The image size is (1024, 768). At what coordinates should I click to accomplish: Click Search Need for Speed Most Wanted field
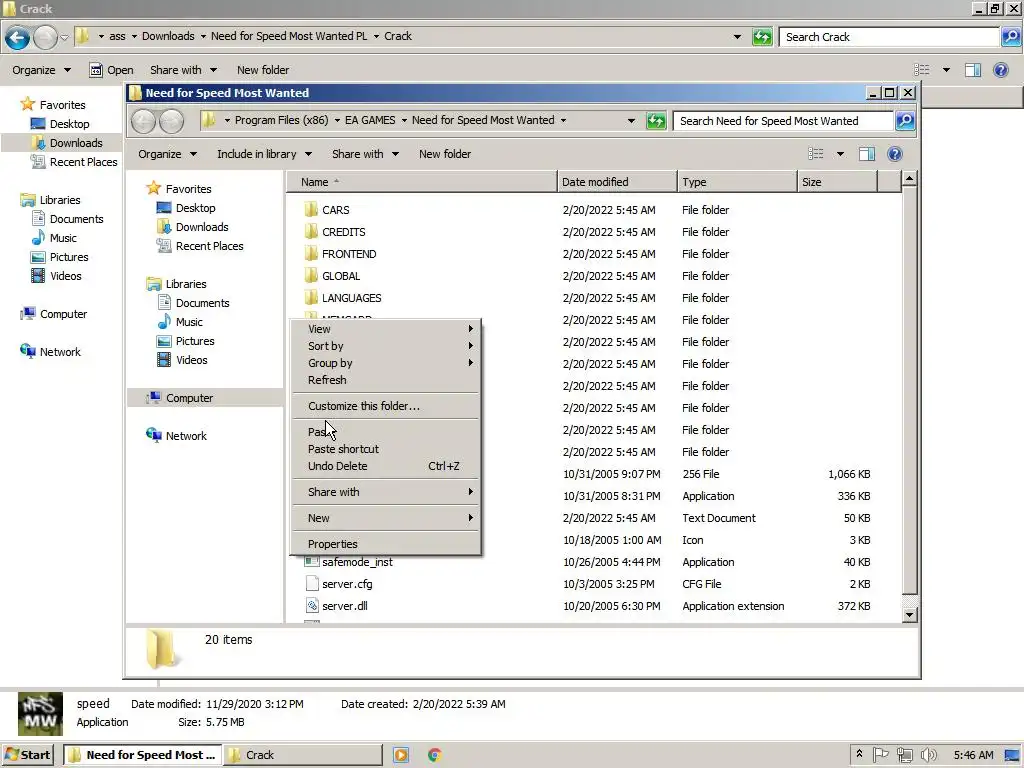click(782, 121)
